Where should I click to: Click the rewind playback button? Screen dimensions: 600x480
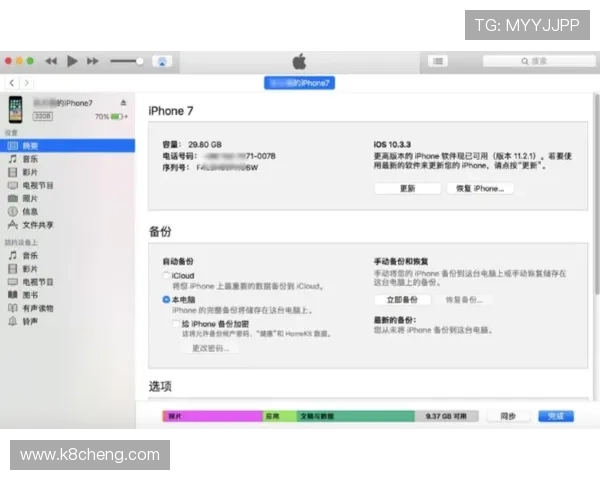pos(51,61)
